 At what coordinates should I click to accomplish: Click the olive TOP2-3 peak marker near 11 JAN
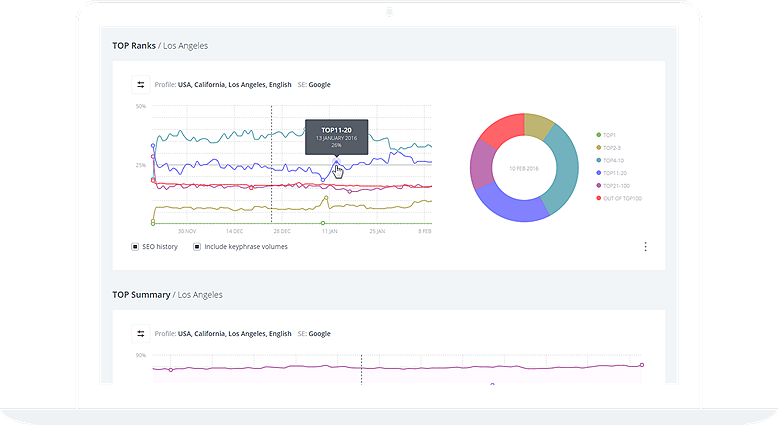326,198
